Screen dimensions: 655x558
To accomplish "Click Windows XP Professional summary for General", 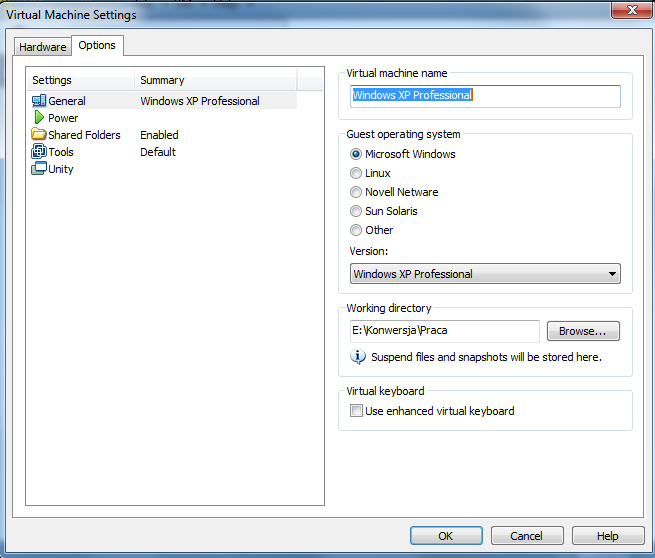I will [200, 101].
